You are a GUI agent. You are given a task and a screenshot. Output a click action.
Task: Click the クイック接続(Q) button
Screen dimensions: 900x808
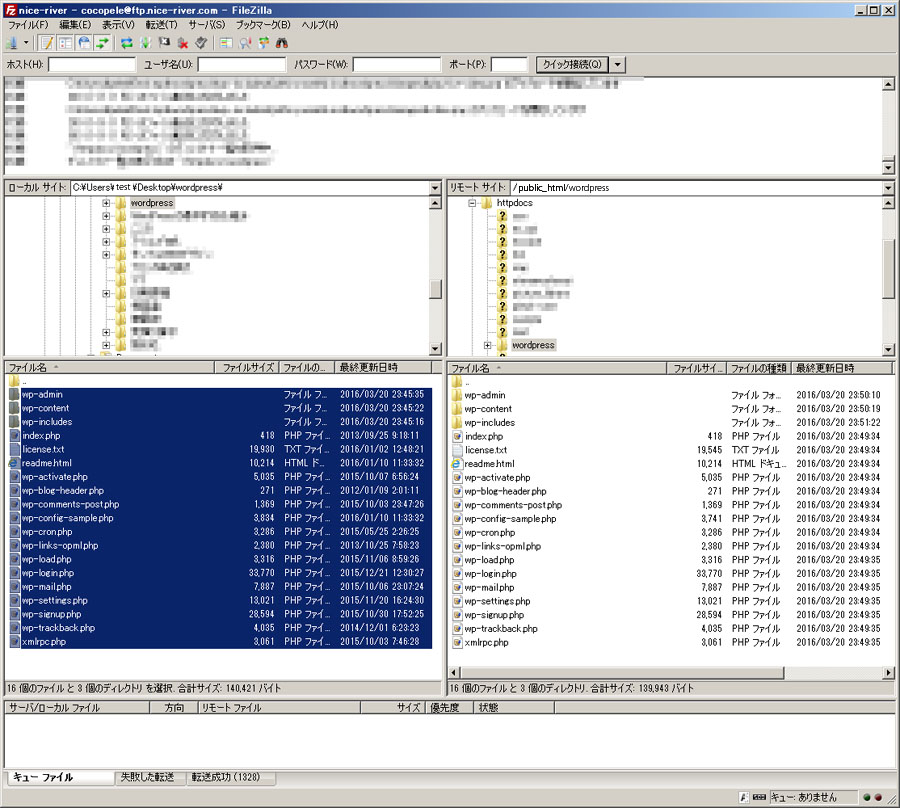point(572,64)
